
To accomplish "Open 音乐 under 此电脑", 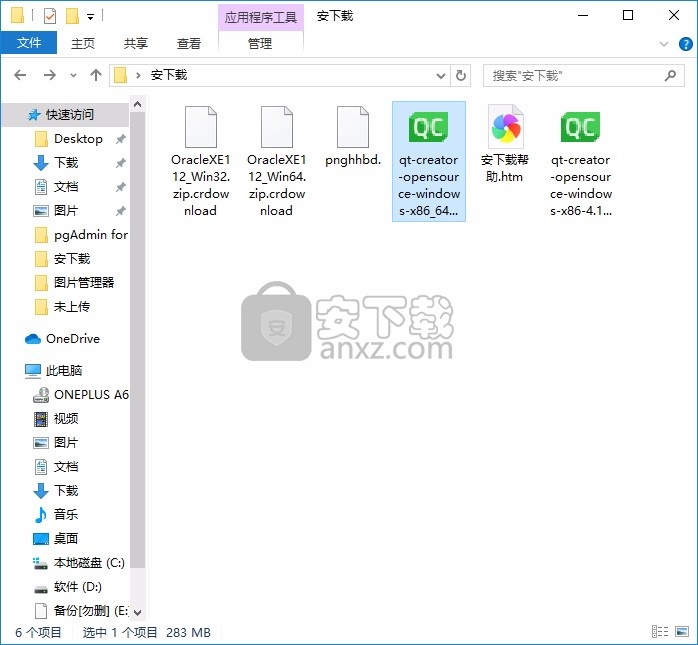I will (x=66, y=515).
